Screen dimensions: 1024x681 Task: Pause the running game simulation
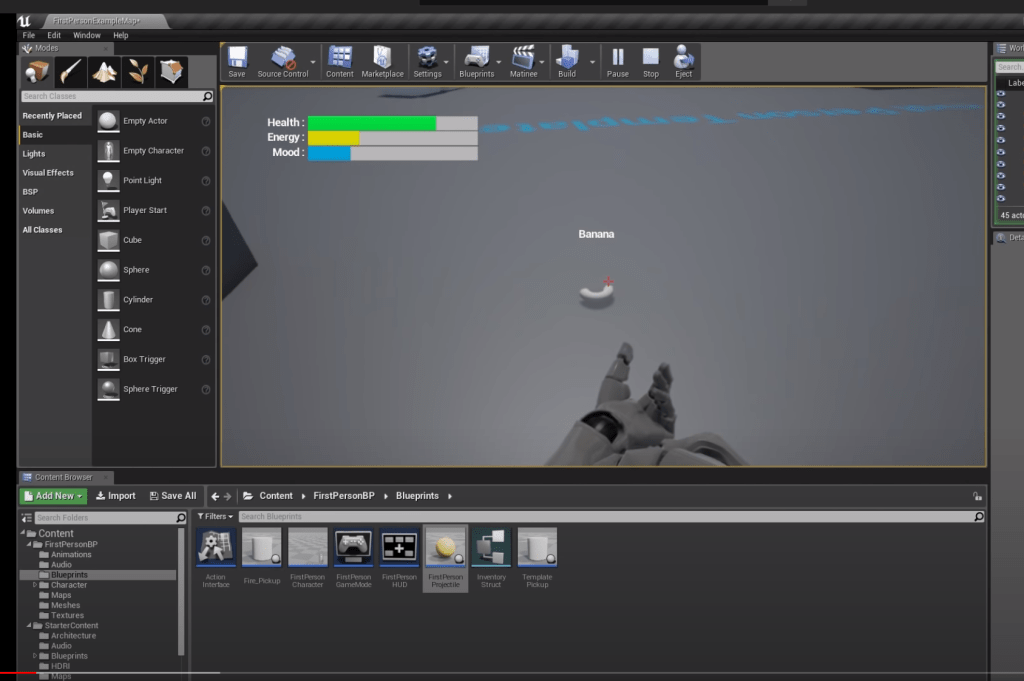click(x=618, y=60)
